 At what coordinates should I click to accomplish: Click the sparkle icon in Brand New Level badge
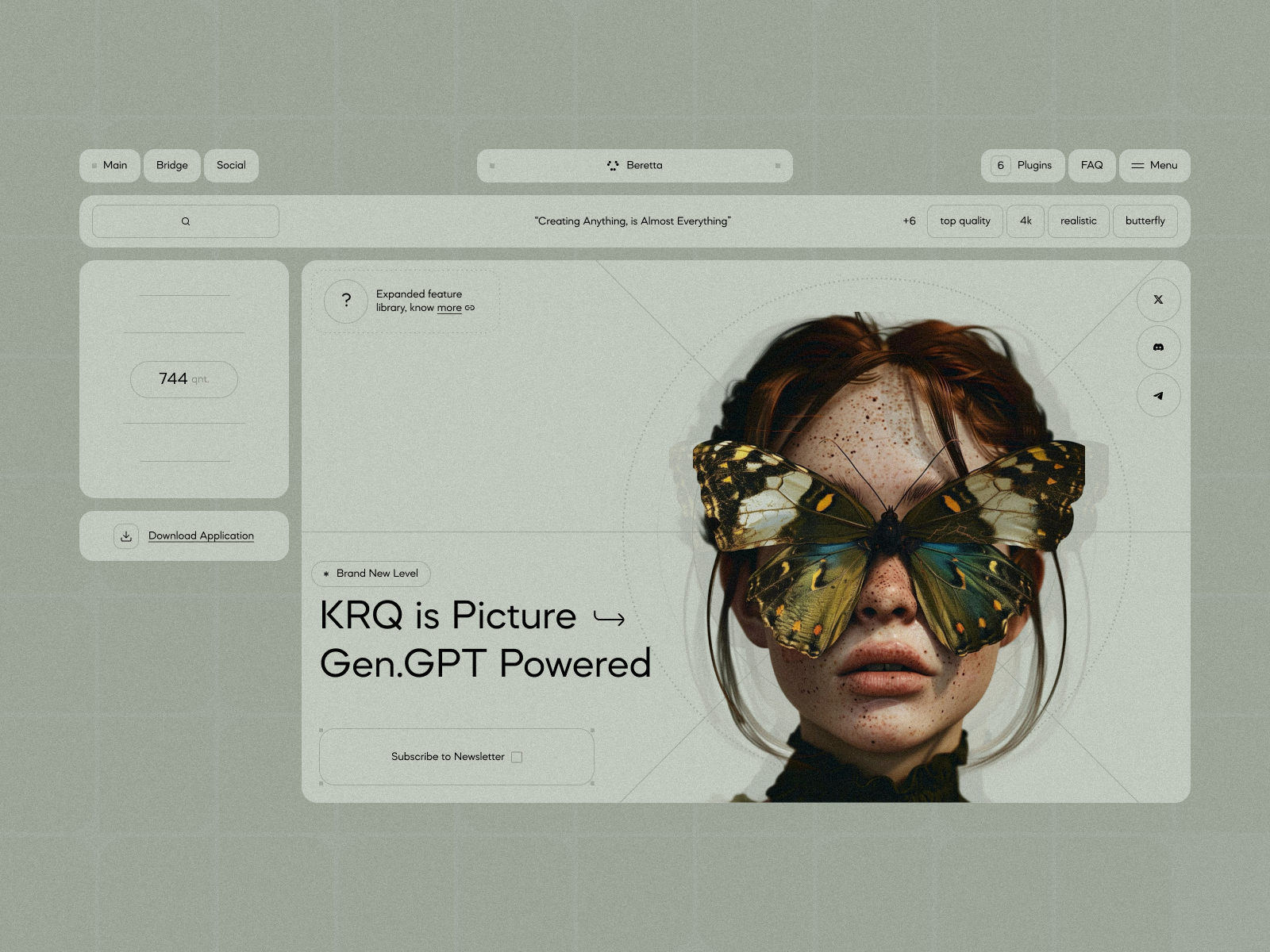(x=327, y=574)
